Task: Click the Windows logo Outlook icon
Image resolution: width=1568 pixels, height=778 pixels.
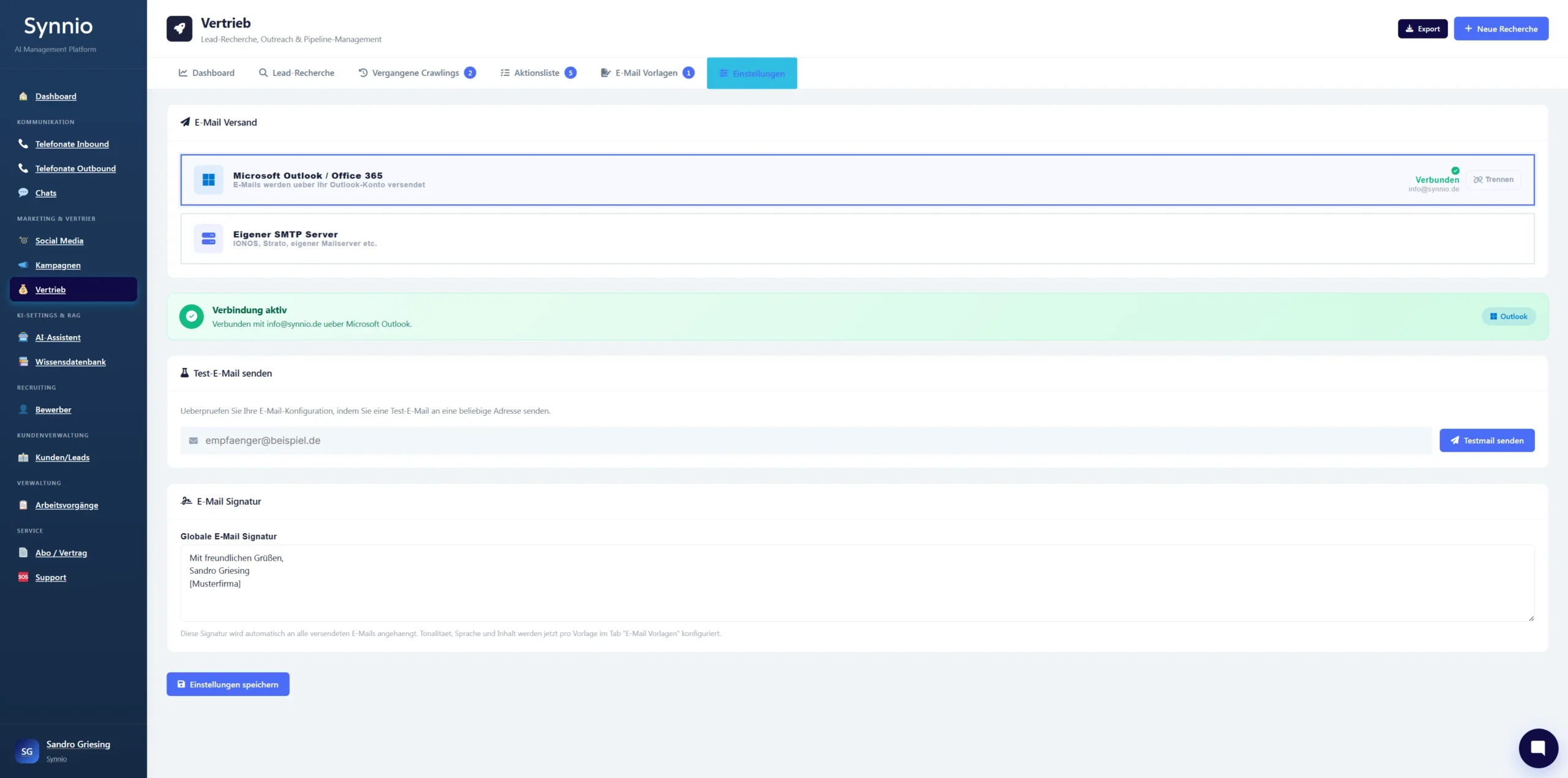Action: [208, 179]
